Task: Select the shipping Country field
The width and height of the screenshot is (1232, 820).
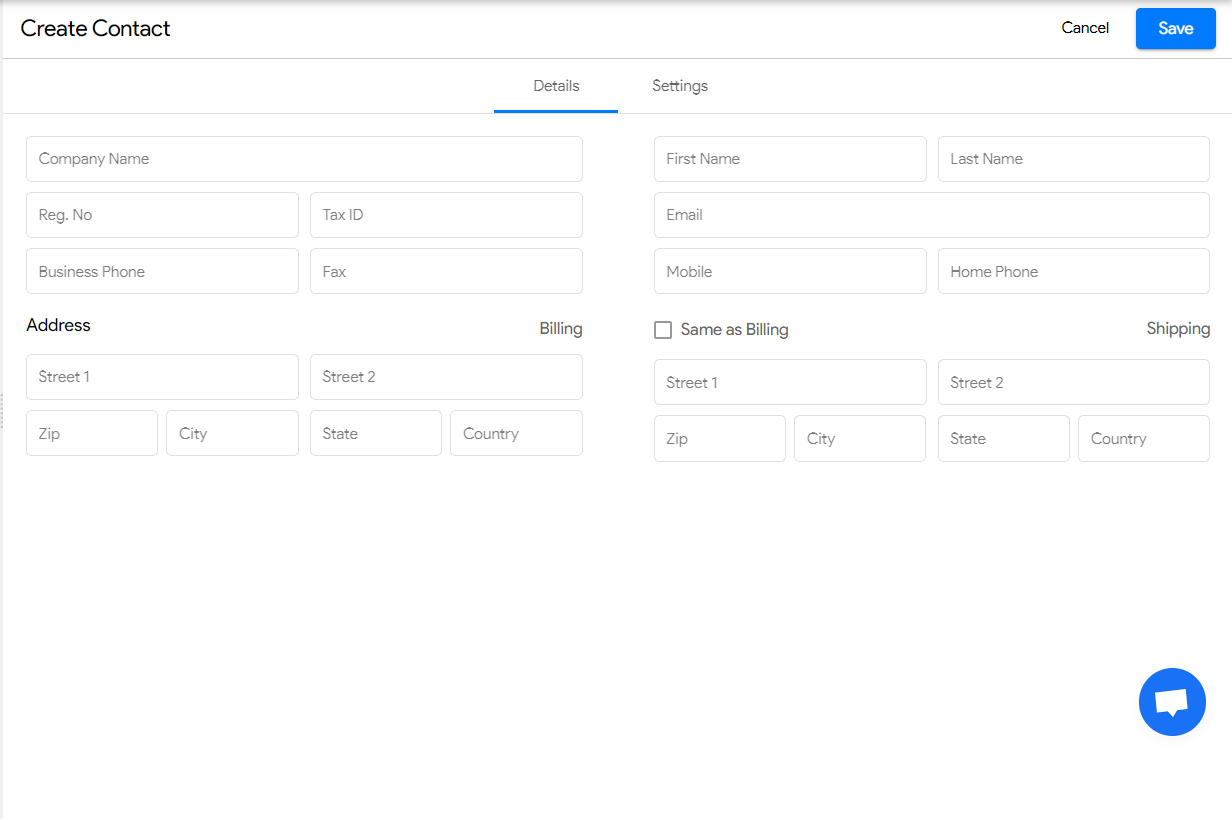Action: coord(1144,439)
